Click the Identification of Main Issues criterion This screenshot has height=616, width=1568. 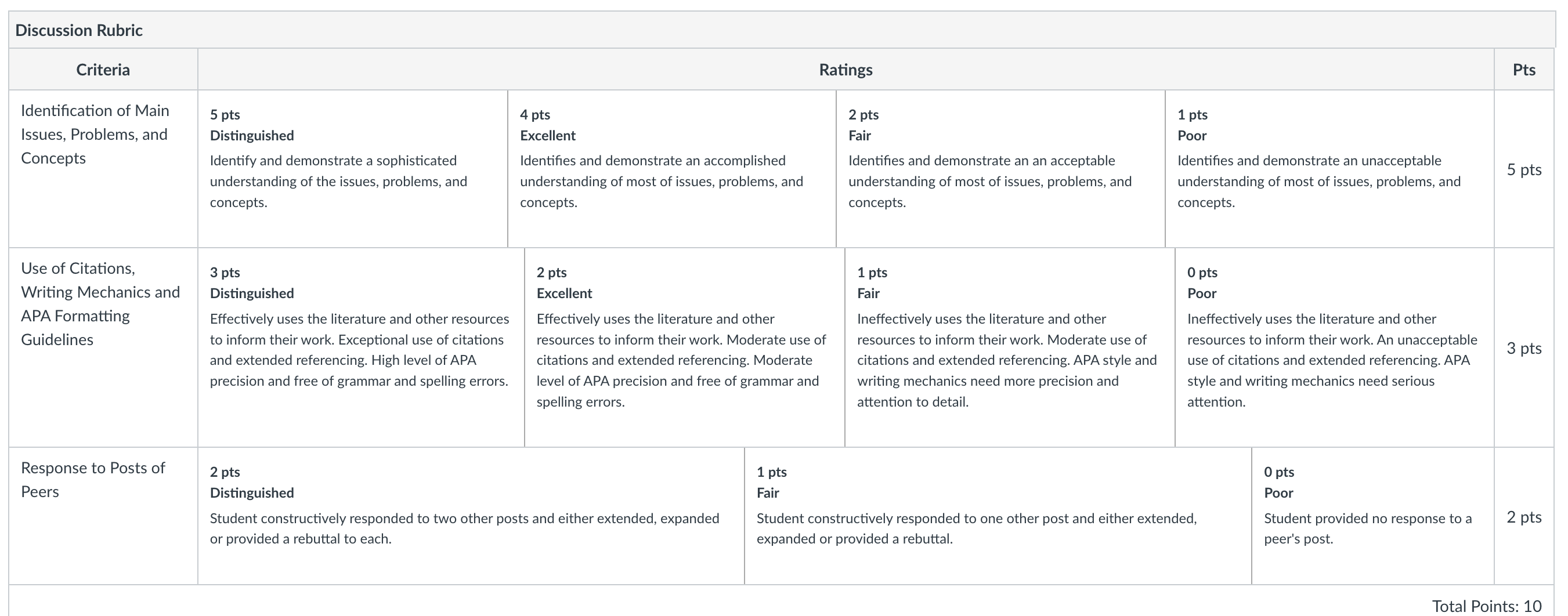tap(95, 134)
